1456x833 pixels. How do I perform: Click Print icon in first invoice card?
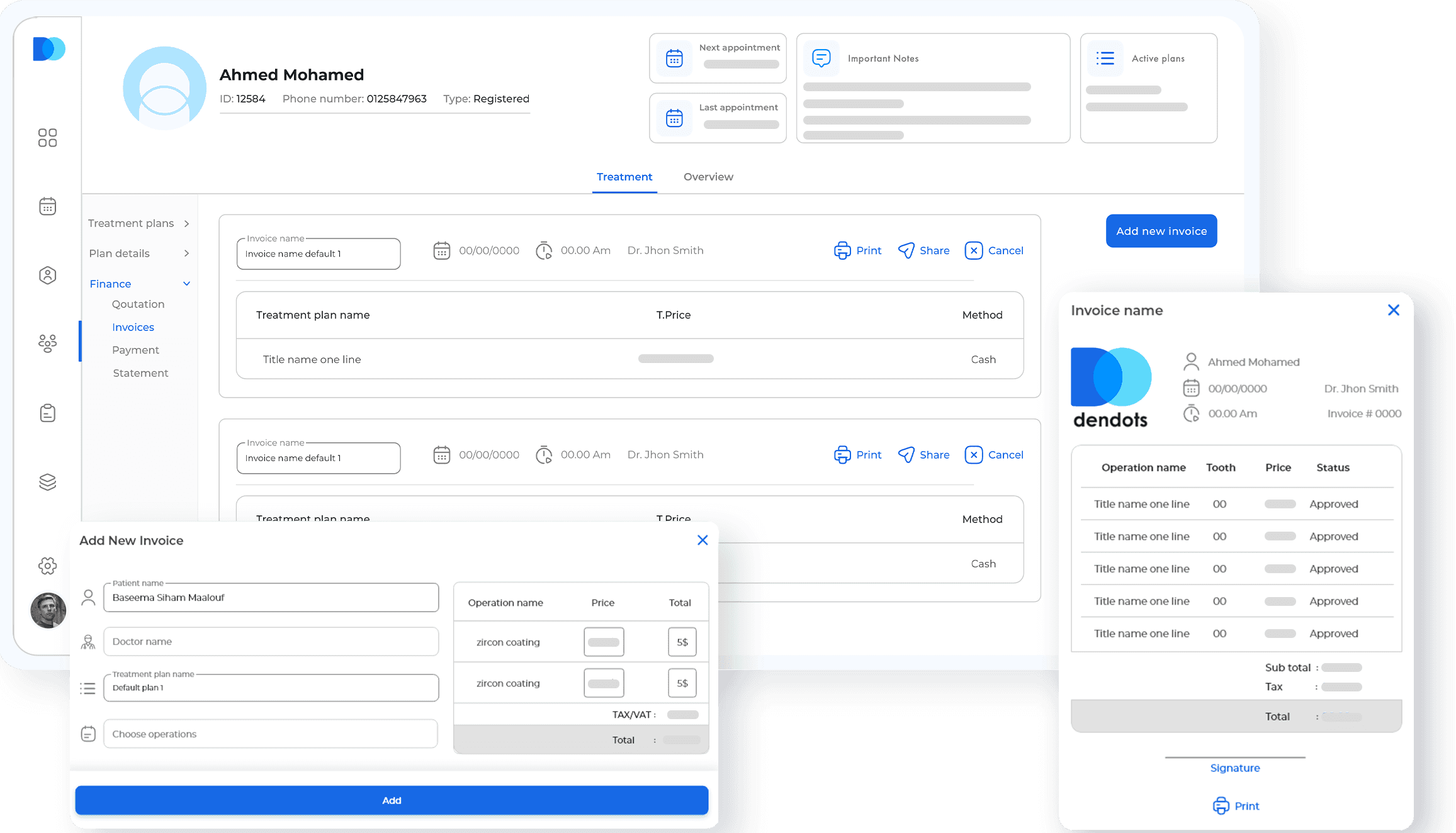842,250
